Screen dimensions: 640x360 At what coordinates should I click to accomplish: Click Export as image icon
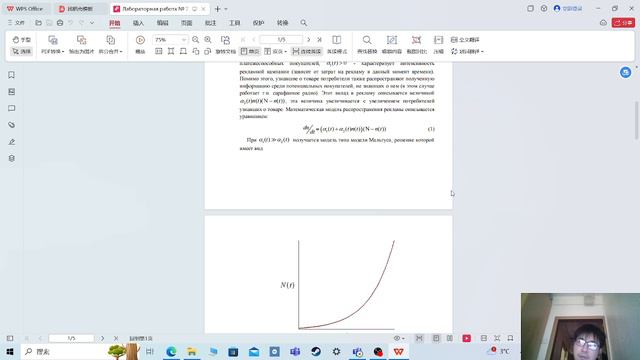point(82,40)
